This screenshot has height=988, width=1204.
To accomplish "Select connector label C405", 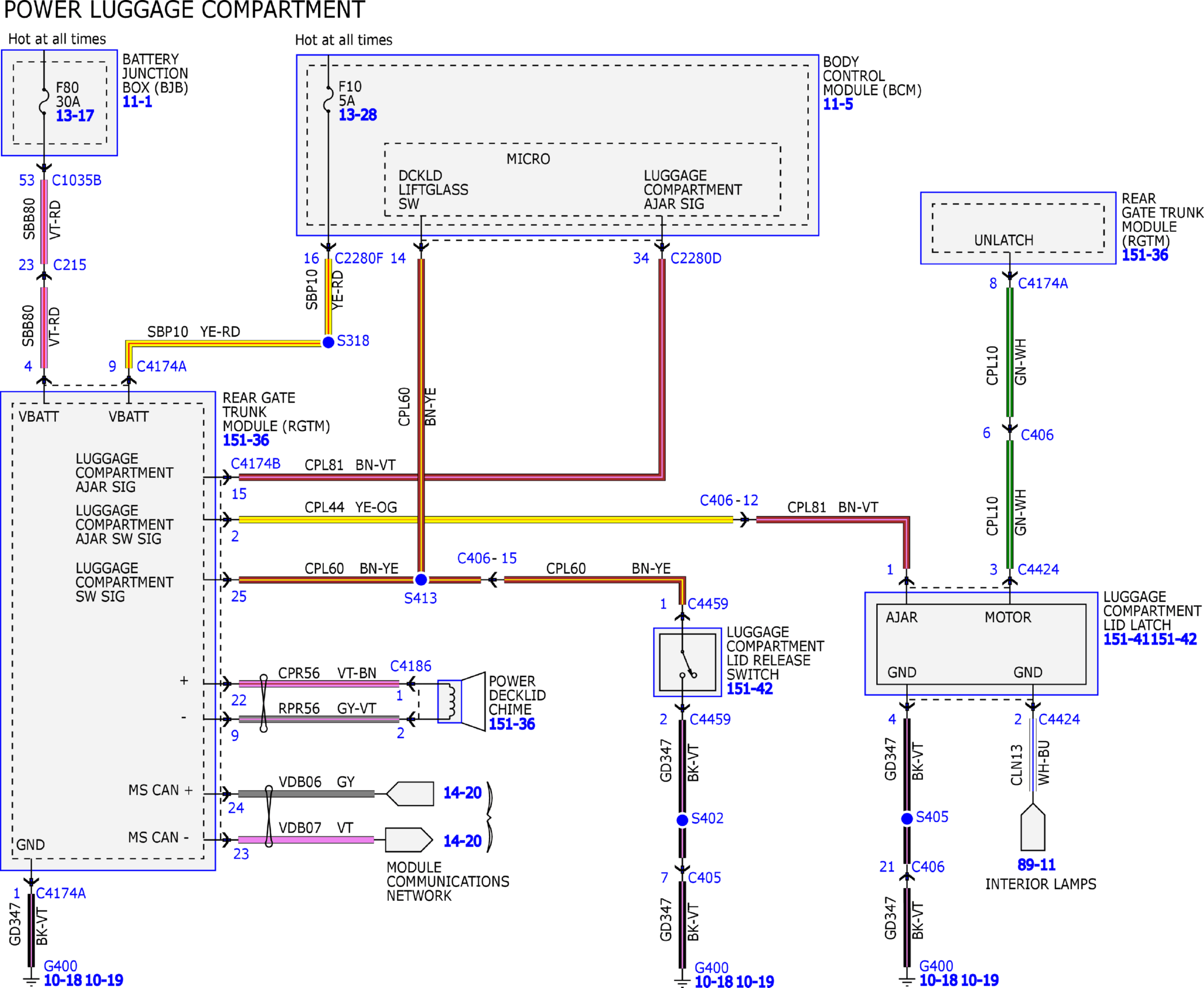I will pos(704,878).
